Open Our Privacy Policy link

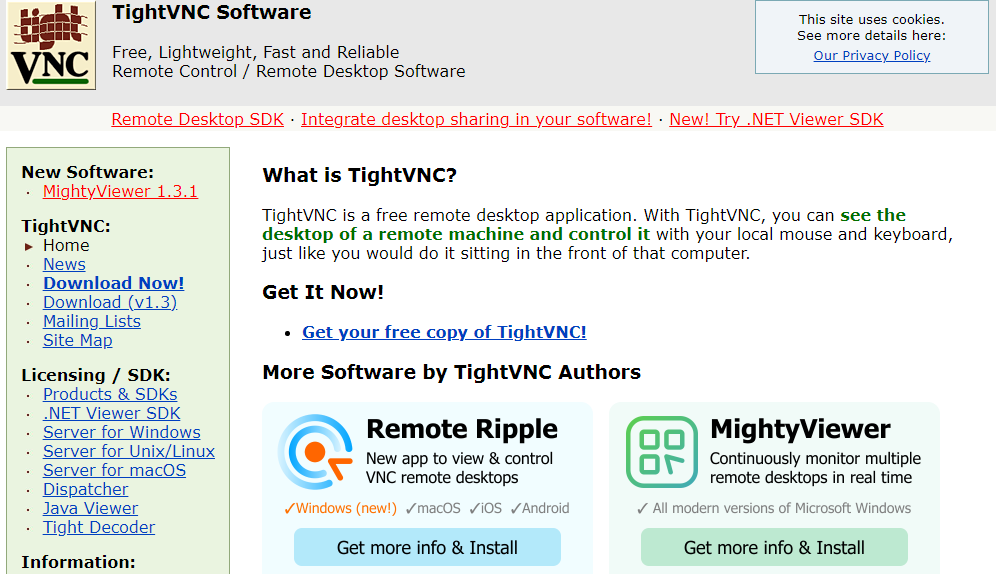click(872, 55)
